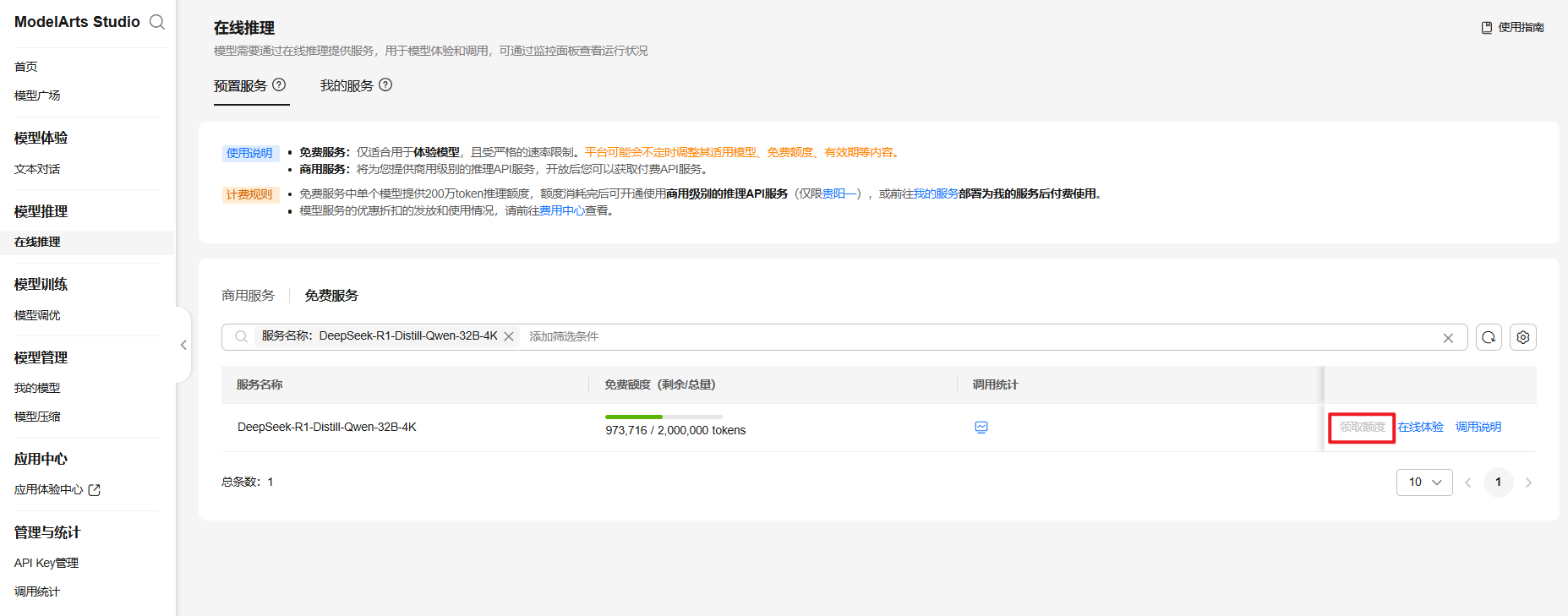Click the 973,716 / 2,000,000 tokens value
1568x616 pixels.
pos(675,431)
